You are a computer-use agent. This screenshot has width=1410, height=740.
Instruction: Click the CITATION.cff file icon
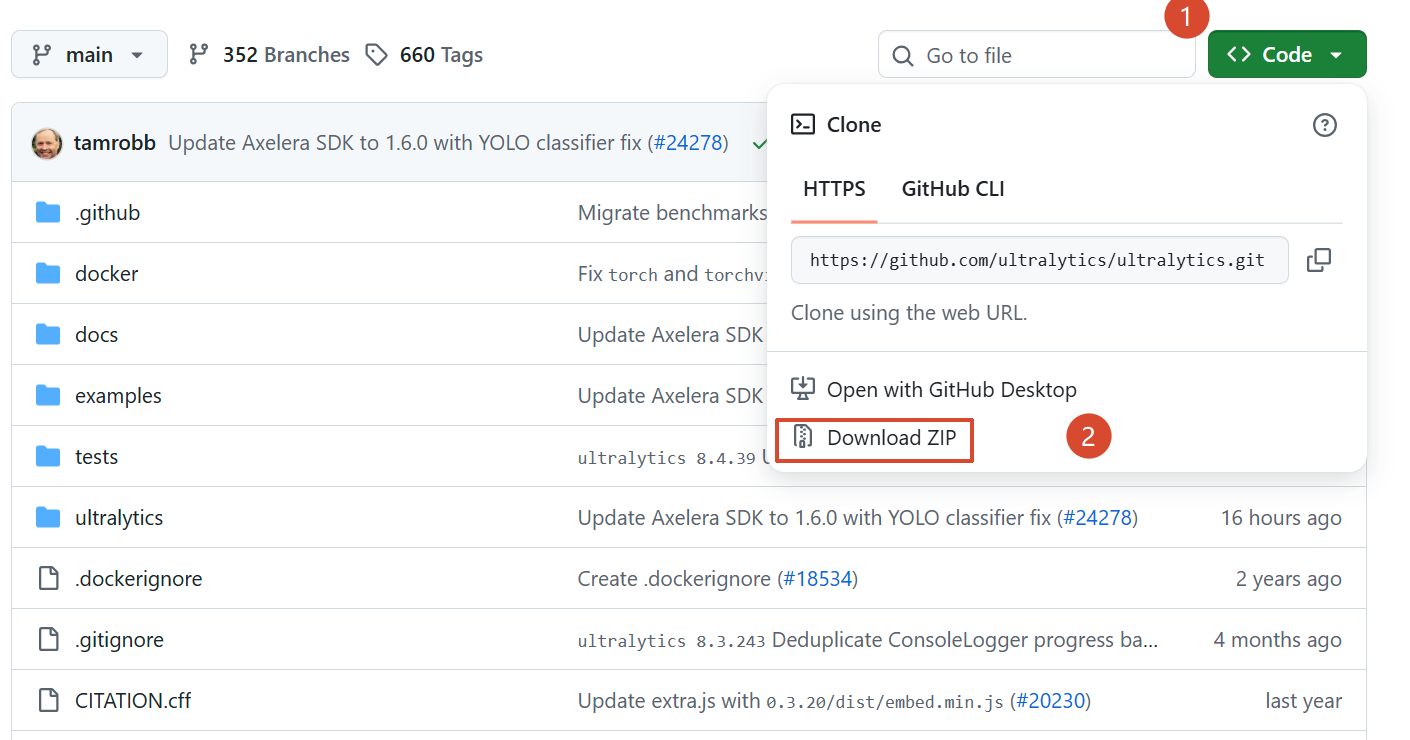48,700
